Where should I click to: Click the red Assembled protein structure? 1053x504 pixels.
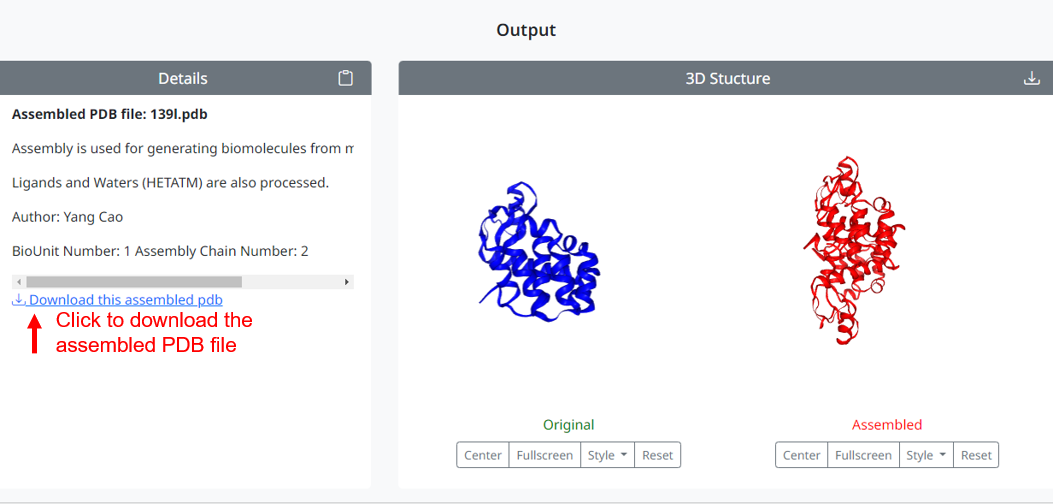(x=853, y=250)
